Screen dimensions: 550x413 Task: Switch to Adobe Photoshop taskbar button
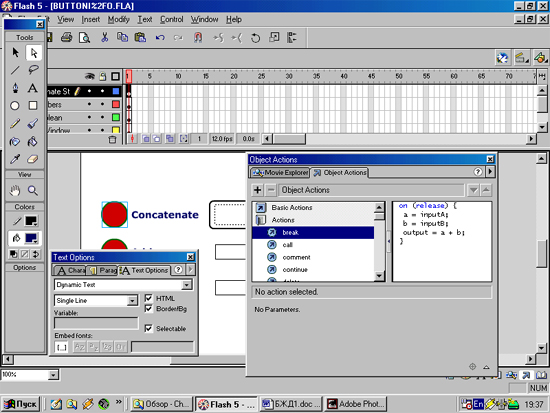[x=355, y=404]
